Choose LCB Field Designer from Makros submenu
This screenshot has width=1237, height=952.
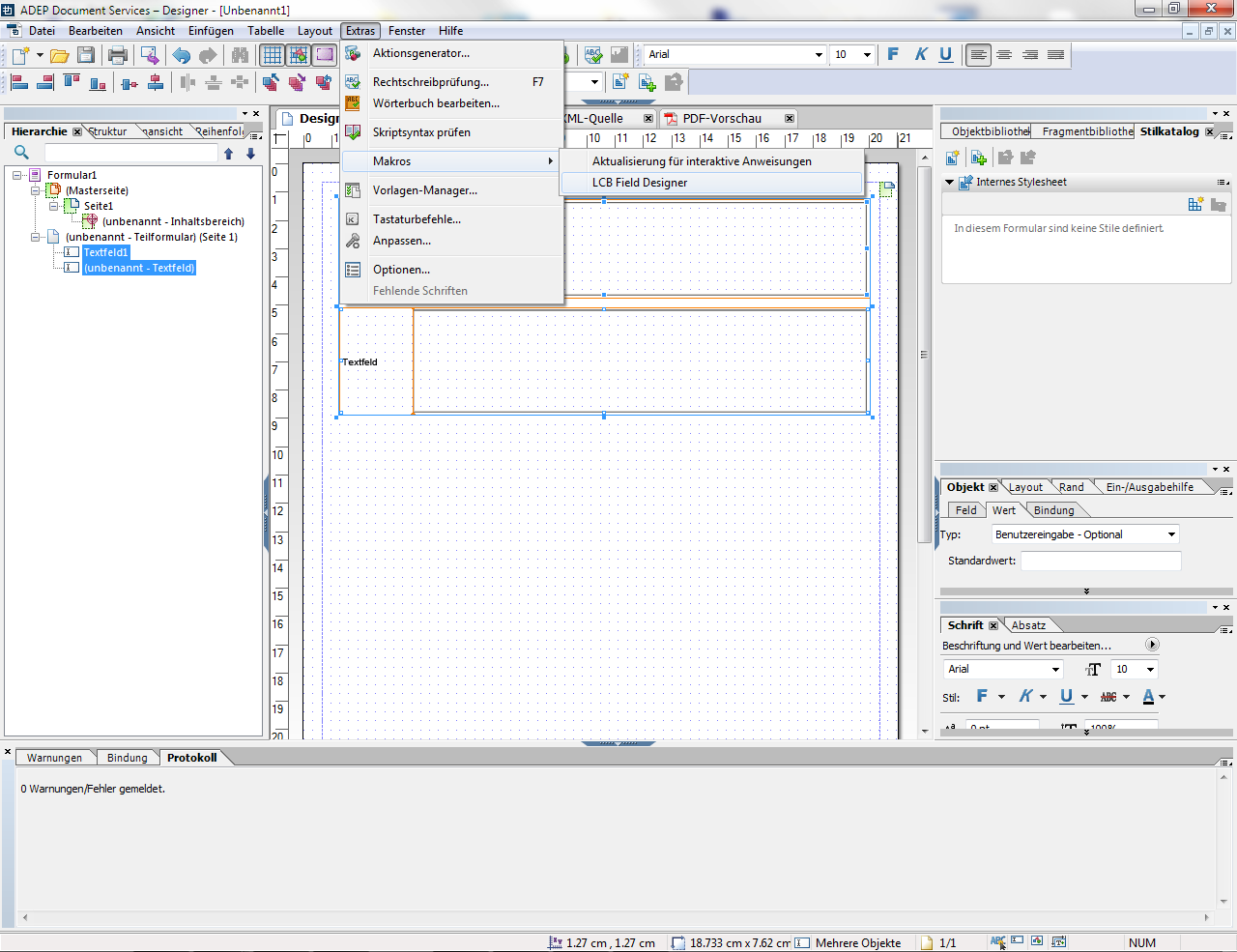coord(640,183)
